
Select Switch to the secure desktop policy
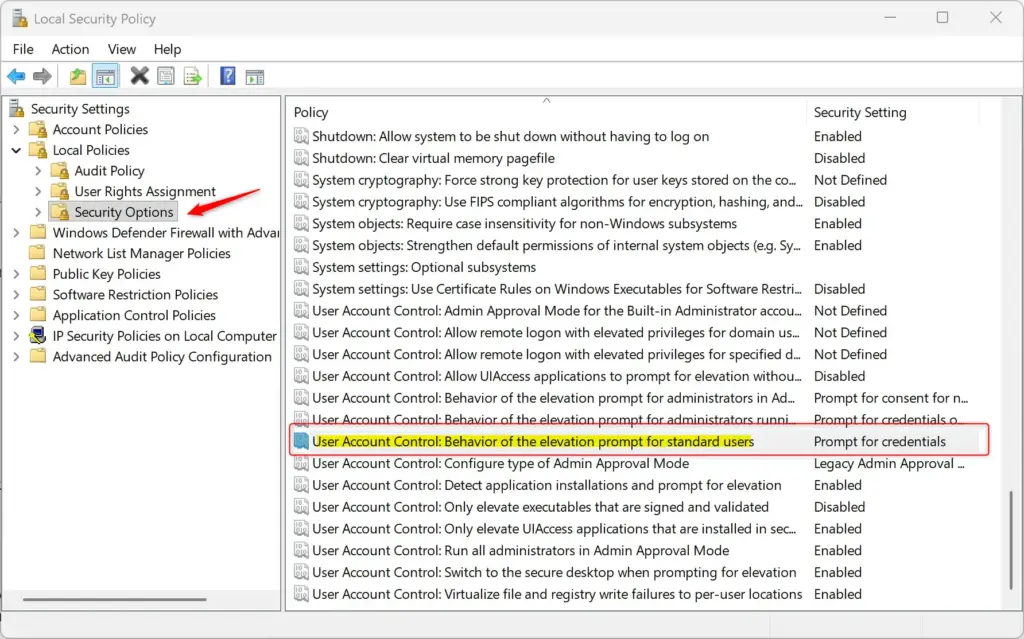(554, 572)
